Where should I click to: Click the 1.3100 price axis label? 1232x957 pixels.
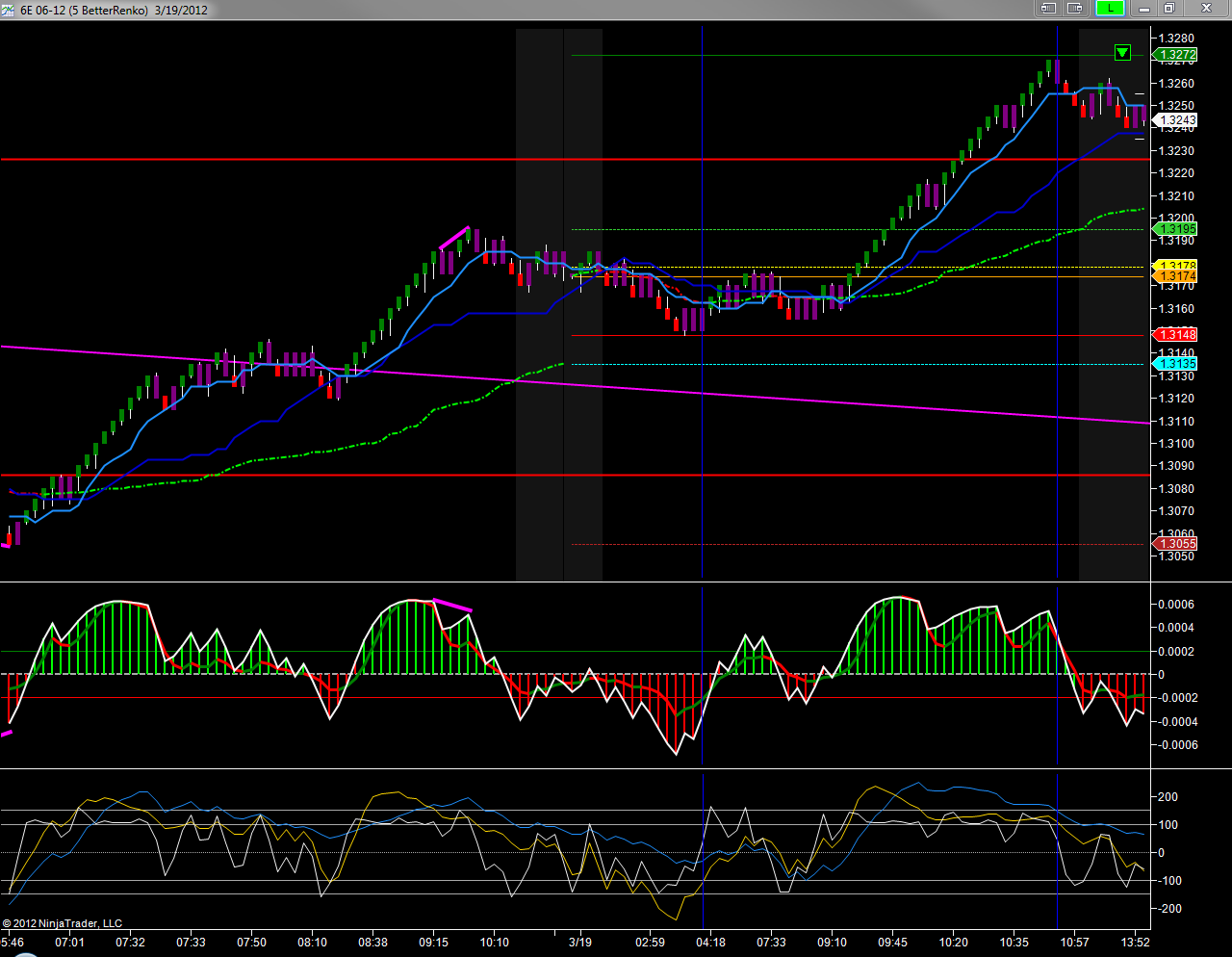tap(1177, 444)
